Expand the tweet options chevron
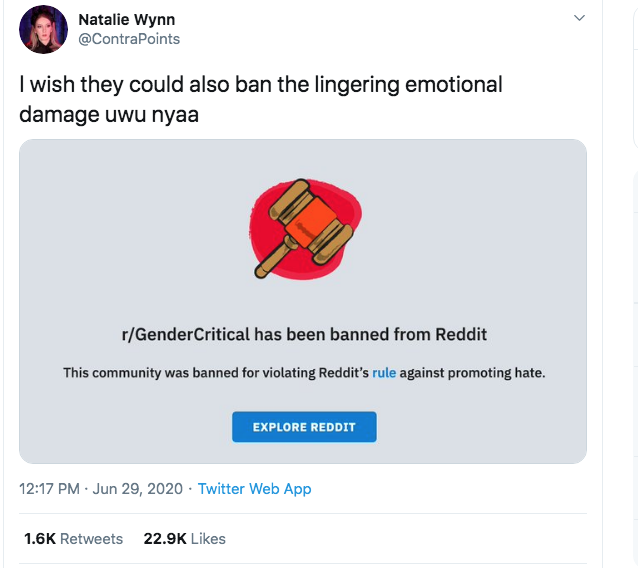This screenshot has height=568, width=638. (x=579, y=19)
